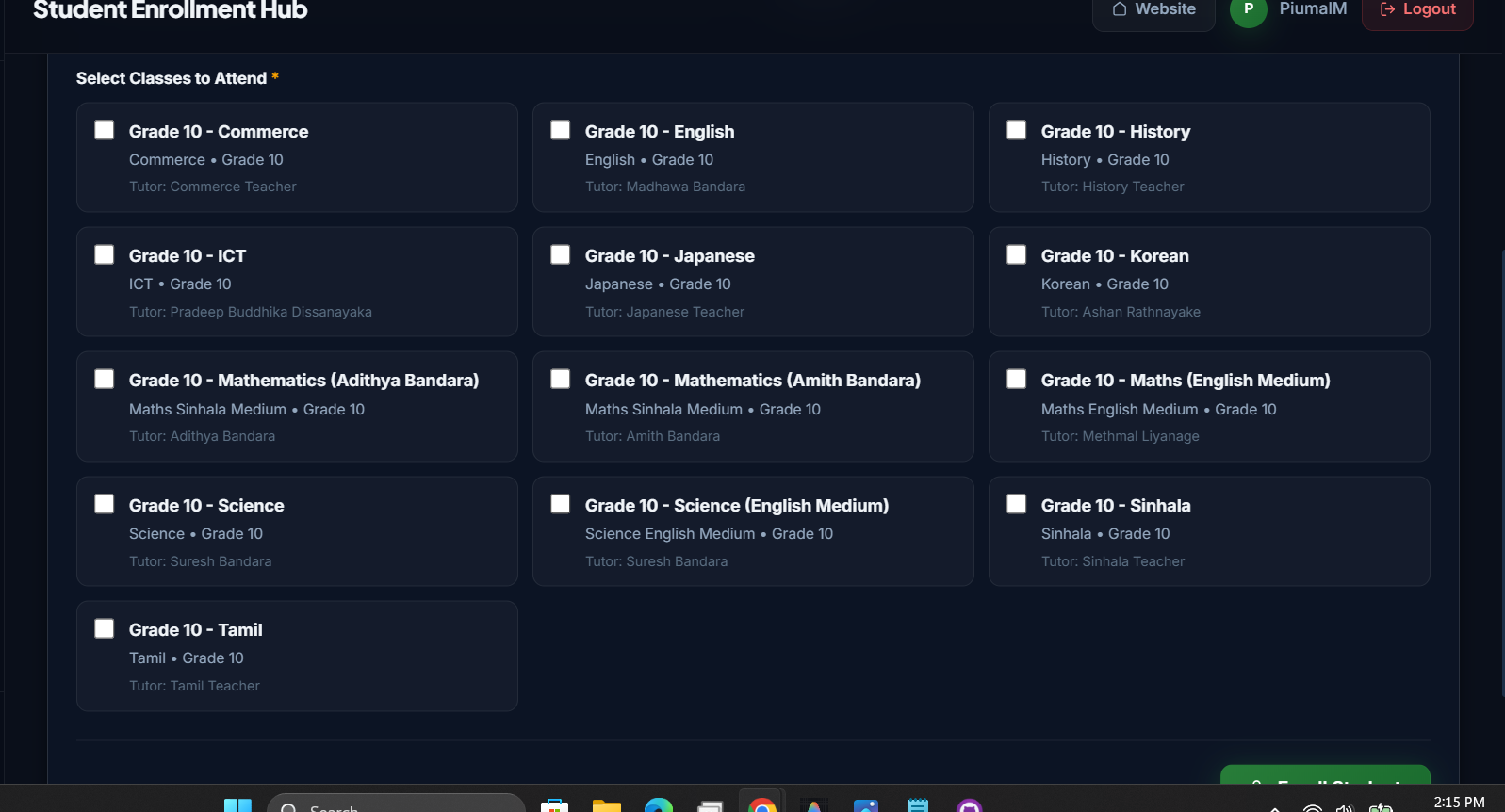Click the 'History • Grade 10' subtitle

coord(1105,160)
